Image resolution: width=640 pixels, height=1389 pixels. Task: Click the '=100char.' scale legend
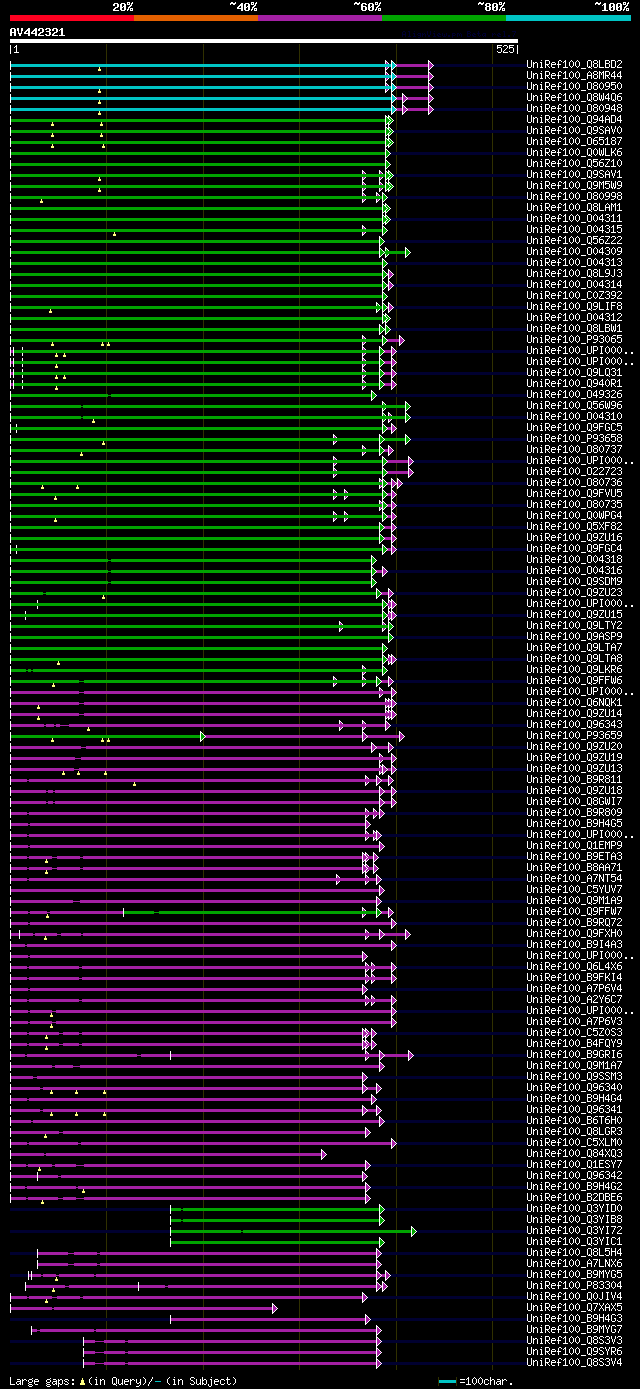[x=478, y=1381]
